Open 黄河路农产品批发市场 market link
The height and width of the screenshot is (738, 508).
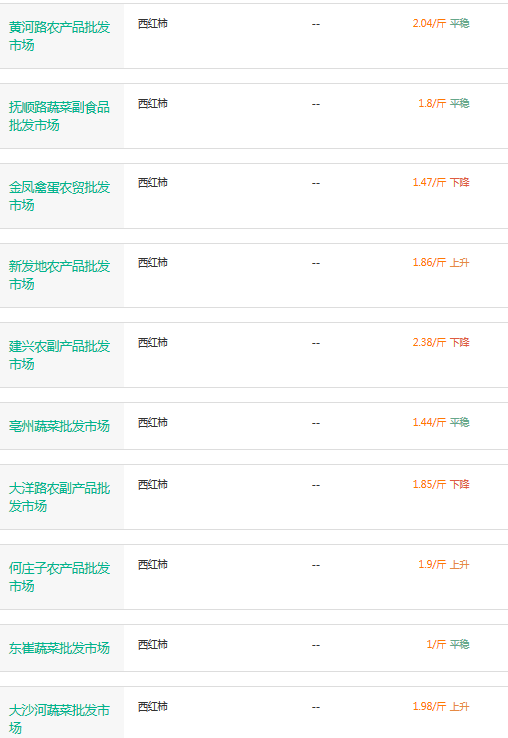coord(59,36)
